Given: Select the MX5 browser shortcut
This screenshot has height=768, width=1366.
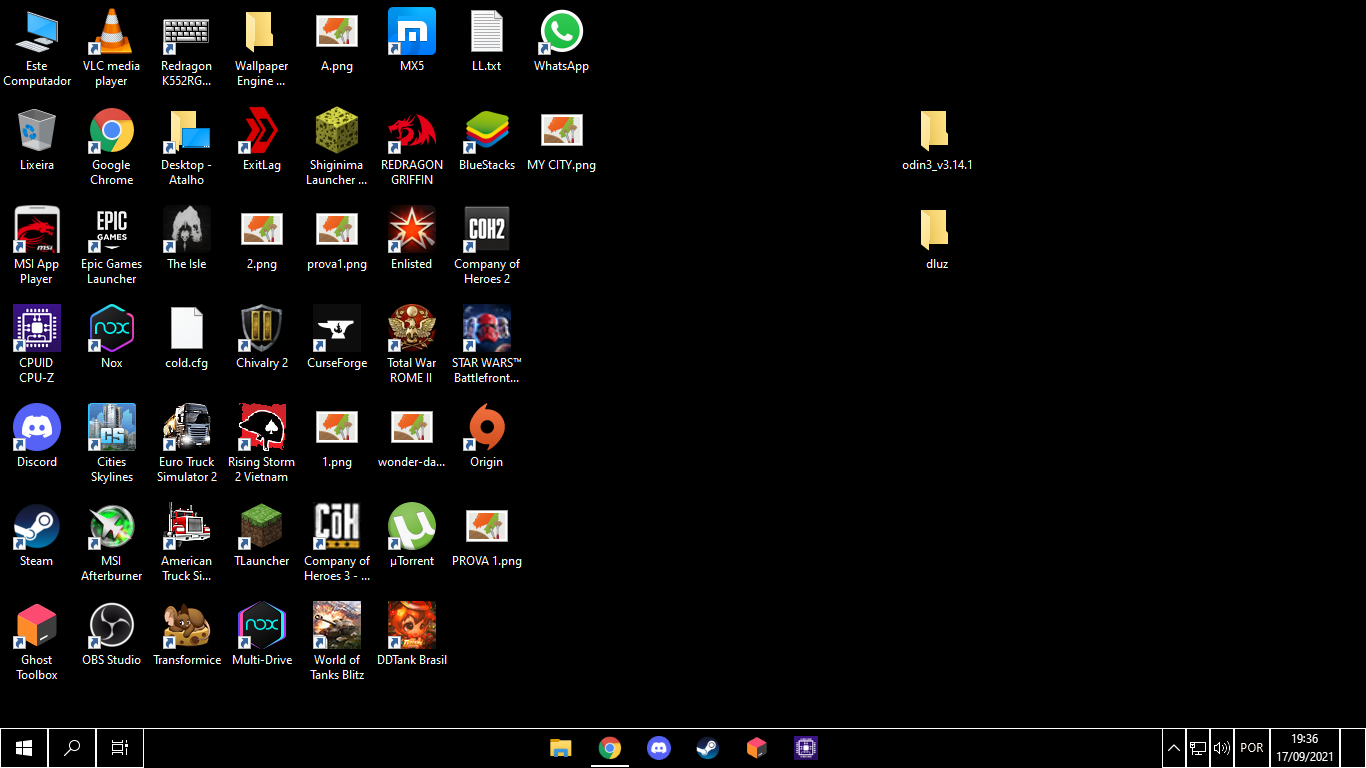Looking at the screenshot, I should (412, 40).
